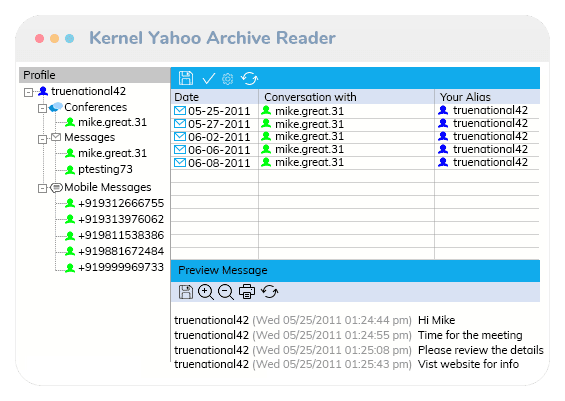Click truenational42 alias in 06-06-2011 row
Viewport: 565px width, 401px height.
490,149
